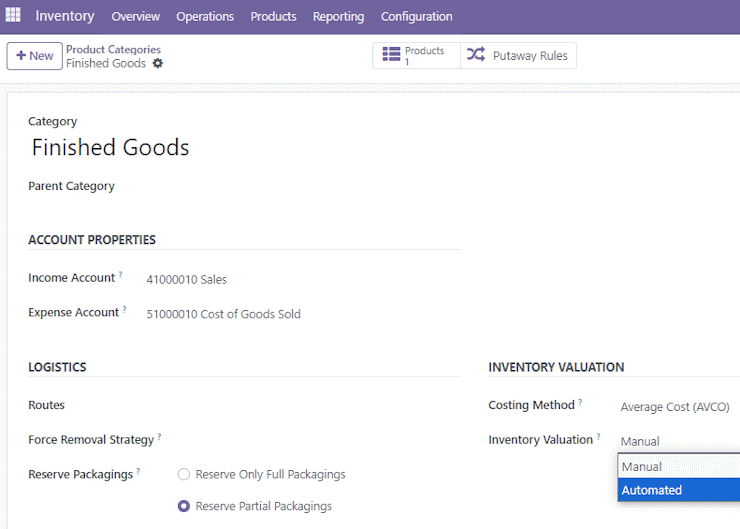Select Reserve Partial Packagings radio button
740x529 pixels.
184,506
